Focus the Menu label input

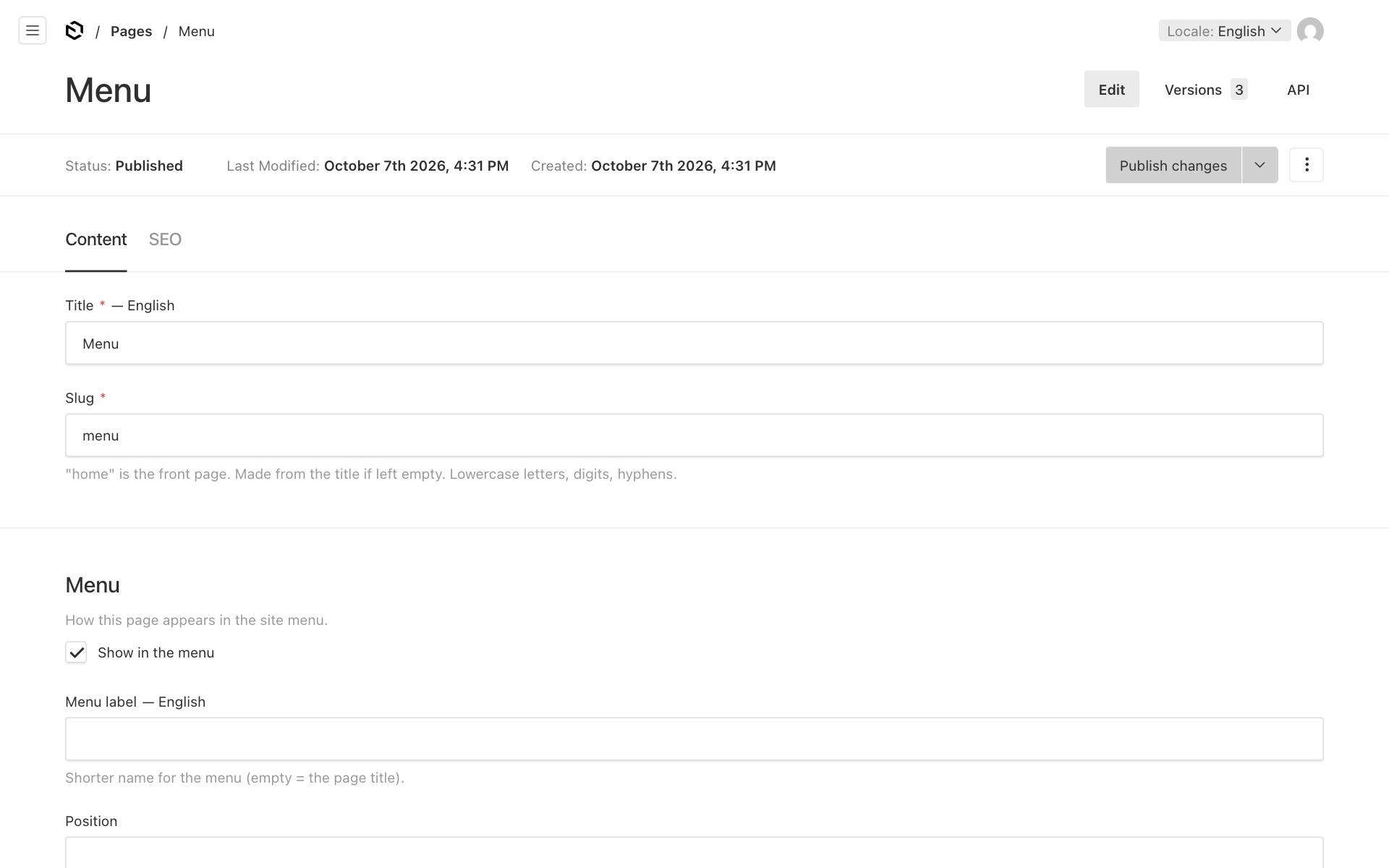tap(694, 739)
